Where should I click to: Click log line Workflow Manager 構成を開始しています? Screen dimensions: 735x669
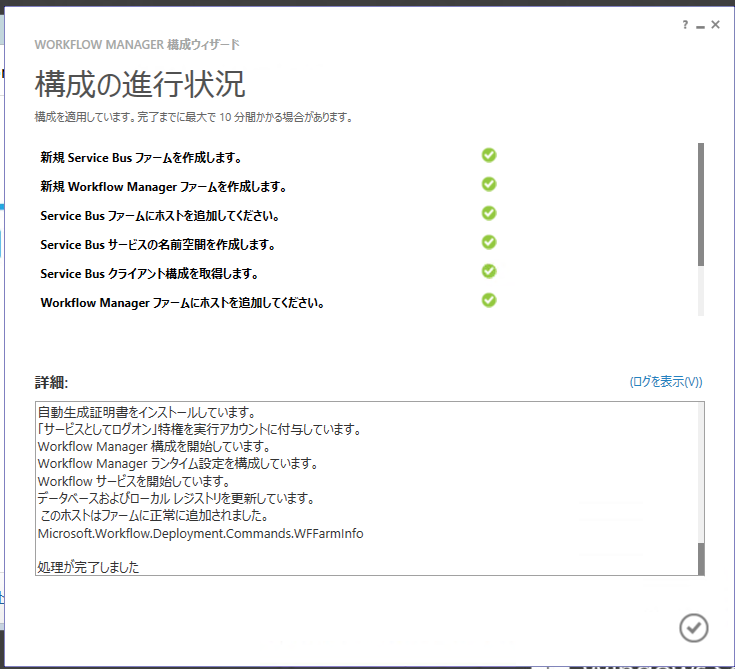tap(154, 446)
